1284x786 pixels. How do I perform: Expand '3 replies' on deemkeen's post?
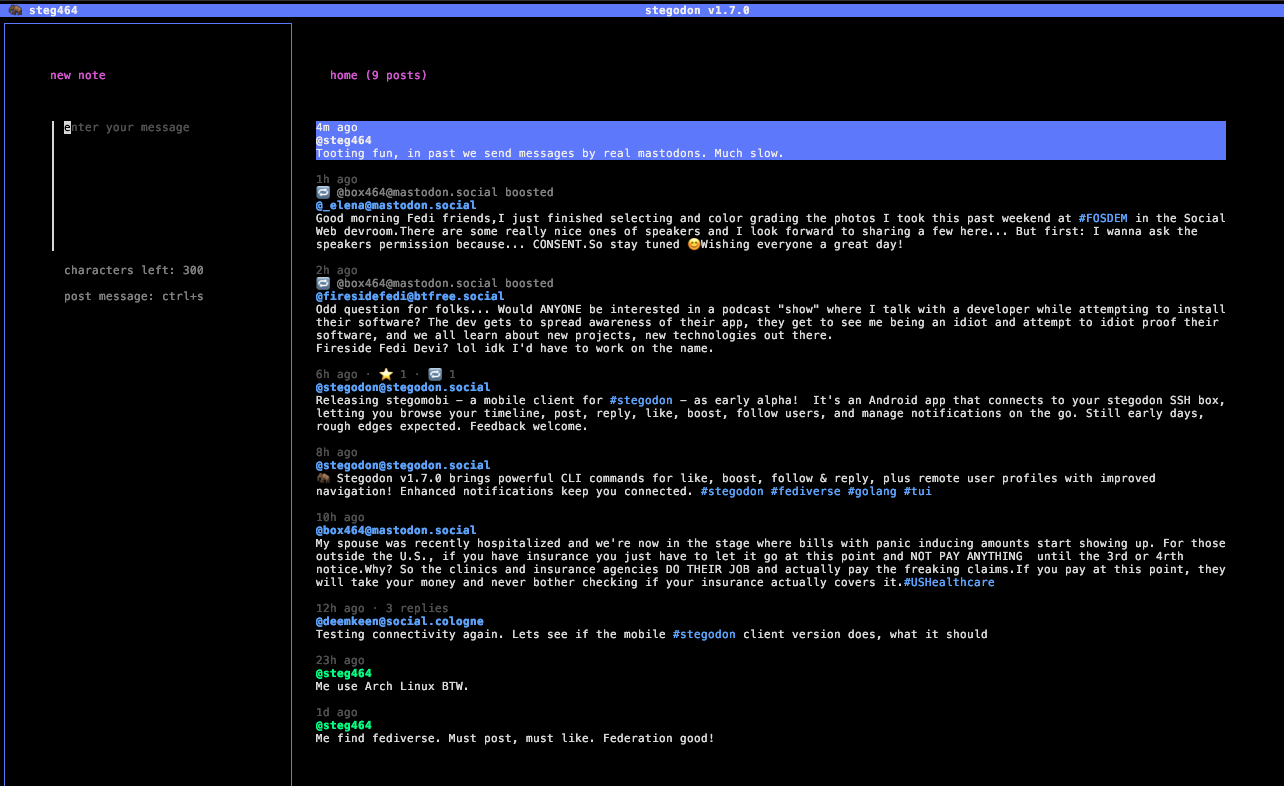click(417, 608)
